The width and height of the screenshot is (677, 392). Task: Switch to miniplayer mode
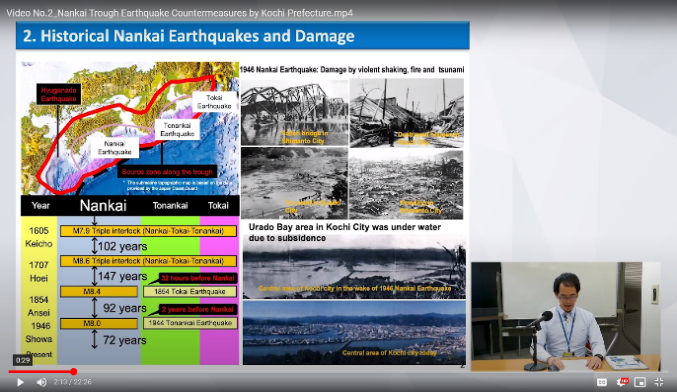[640, 382]
